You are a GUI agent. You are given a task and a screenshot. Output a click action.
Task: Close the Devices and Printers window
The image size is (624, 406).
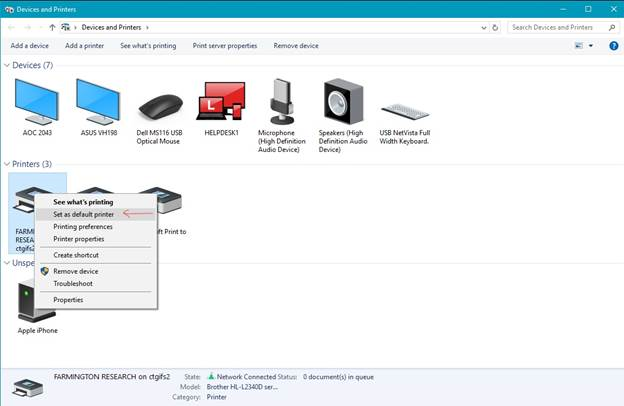coord(613,9)
